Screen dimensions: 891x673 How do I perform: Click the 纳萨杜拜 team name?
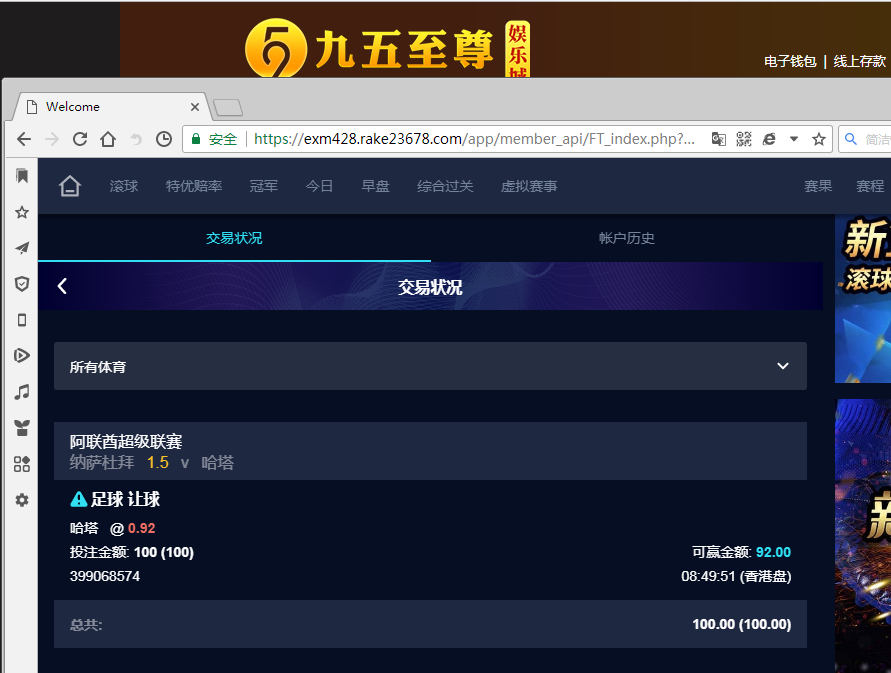(x=102, y=463)
